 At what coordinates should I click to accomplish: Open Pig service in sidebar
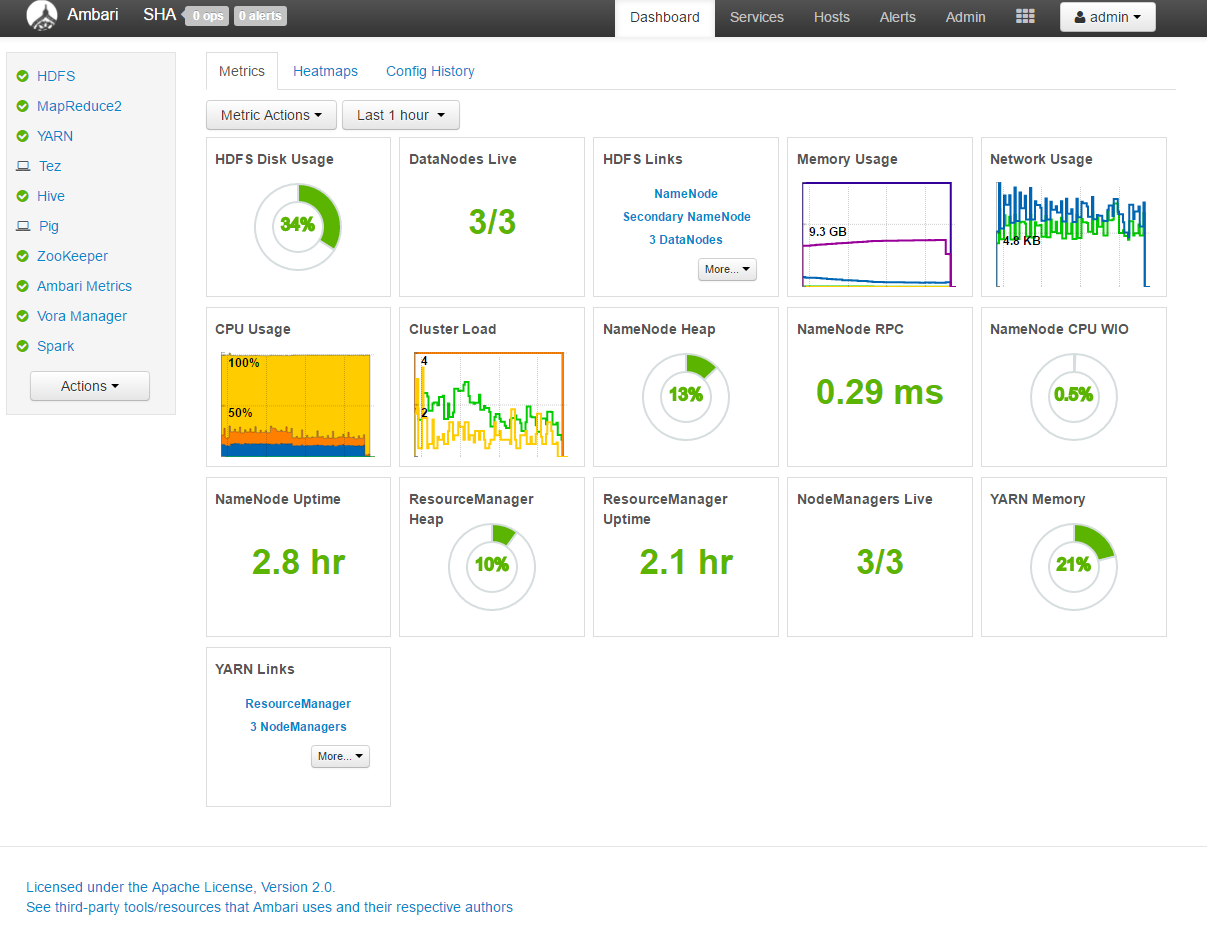[49, 226]
